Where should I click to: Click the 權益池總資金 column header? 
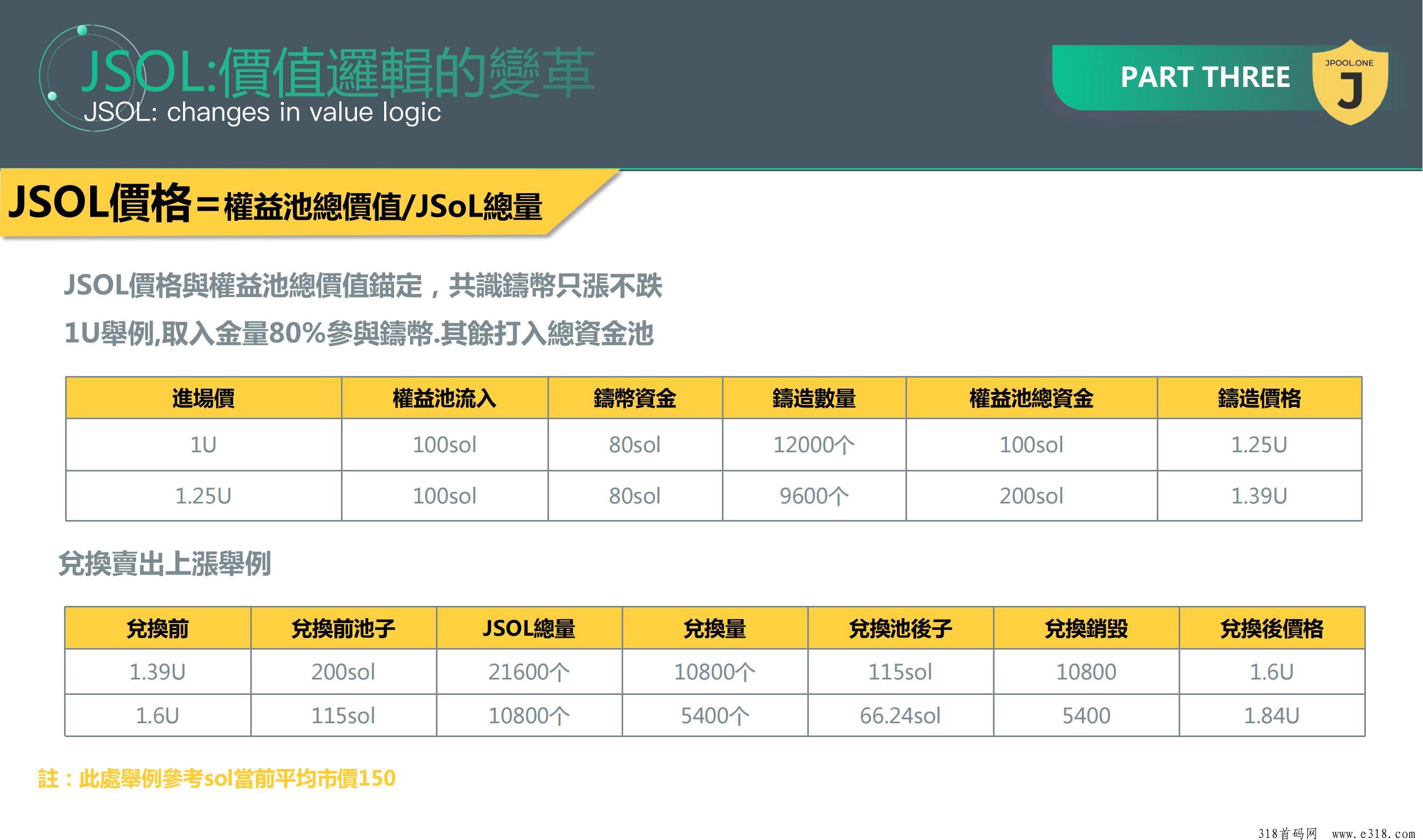(1031, 398)
